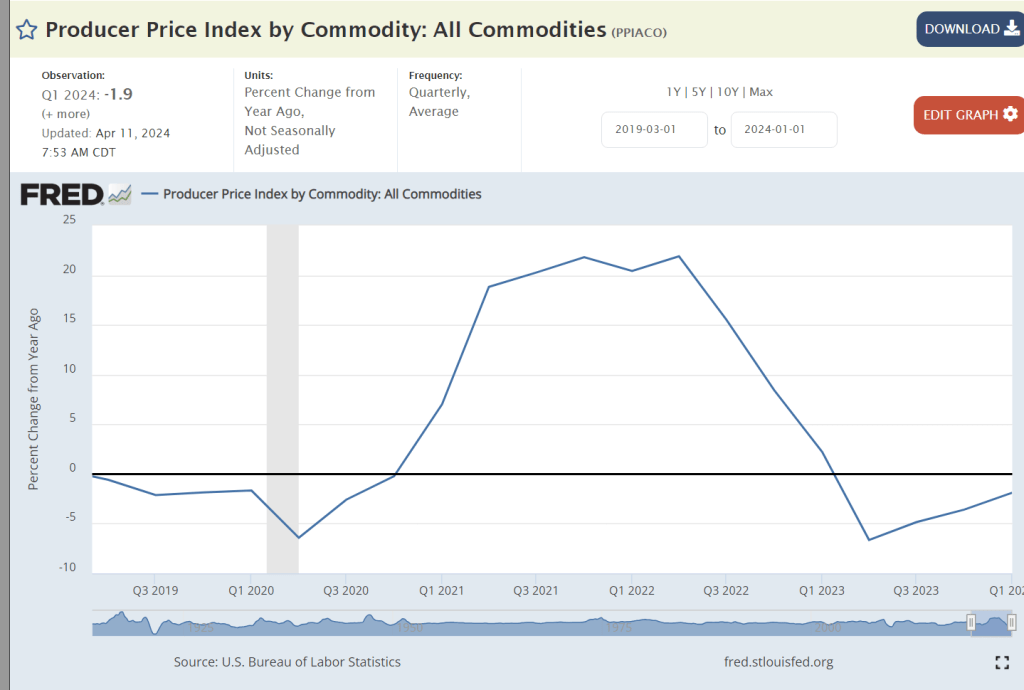Click the gear icon in Edit Graph
This screenshot has height=690, width=1024.
point(1010,114)
